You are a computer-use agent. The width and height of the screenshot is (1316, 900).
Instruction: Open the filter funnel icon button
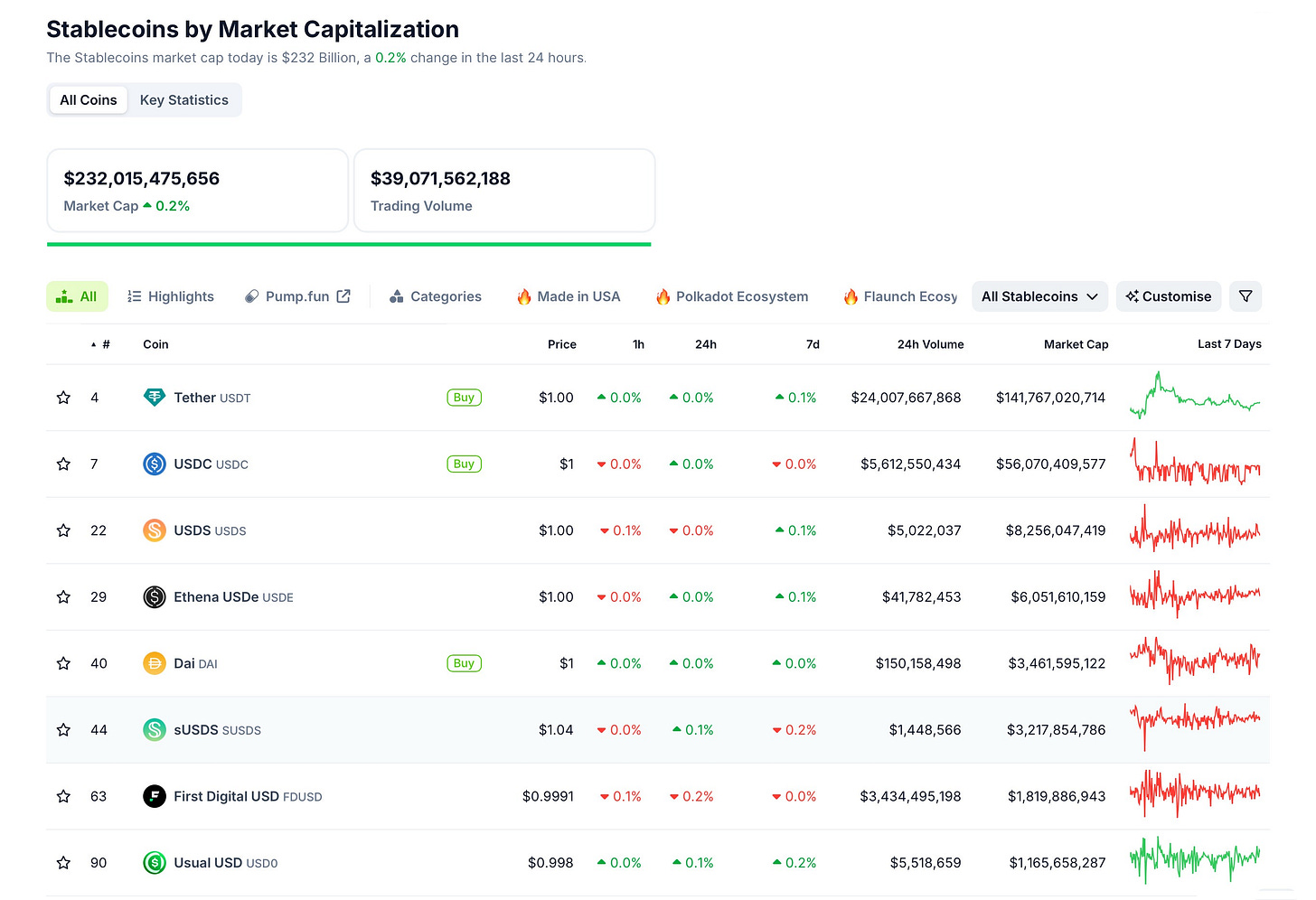[1245, 296]
